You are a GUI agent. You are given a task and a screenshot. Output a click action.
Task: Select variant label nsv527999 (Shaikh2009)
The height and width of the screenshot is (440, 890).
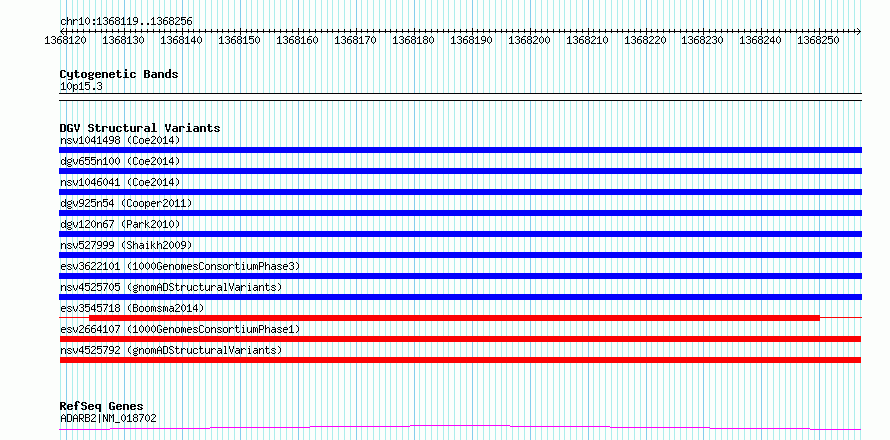126,245
